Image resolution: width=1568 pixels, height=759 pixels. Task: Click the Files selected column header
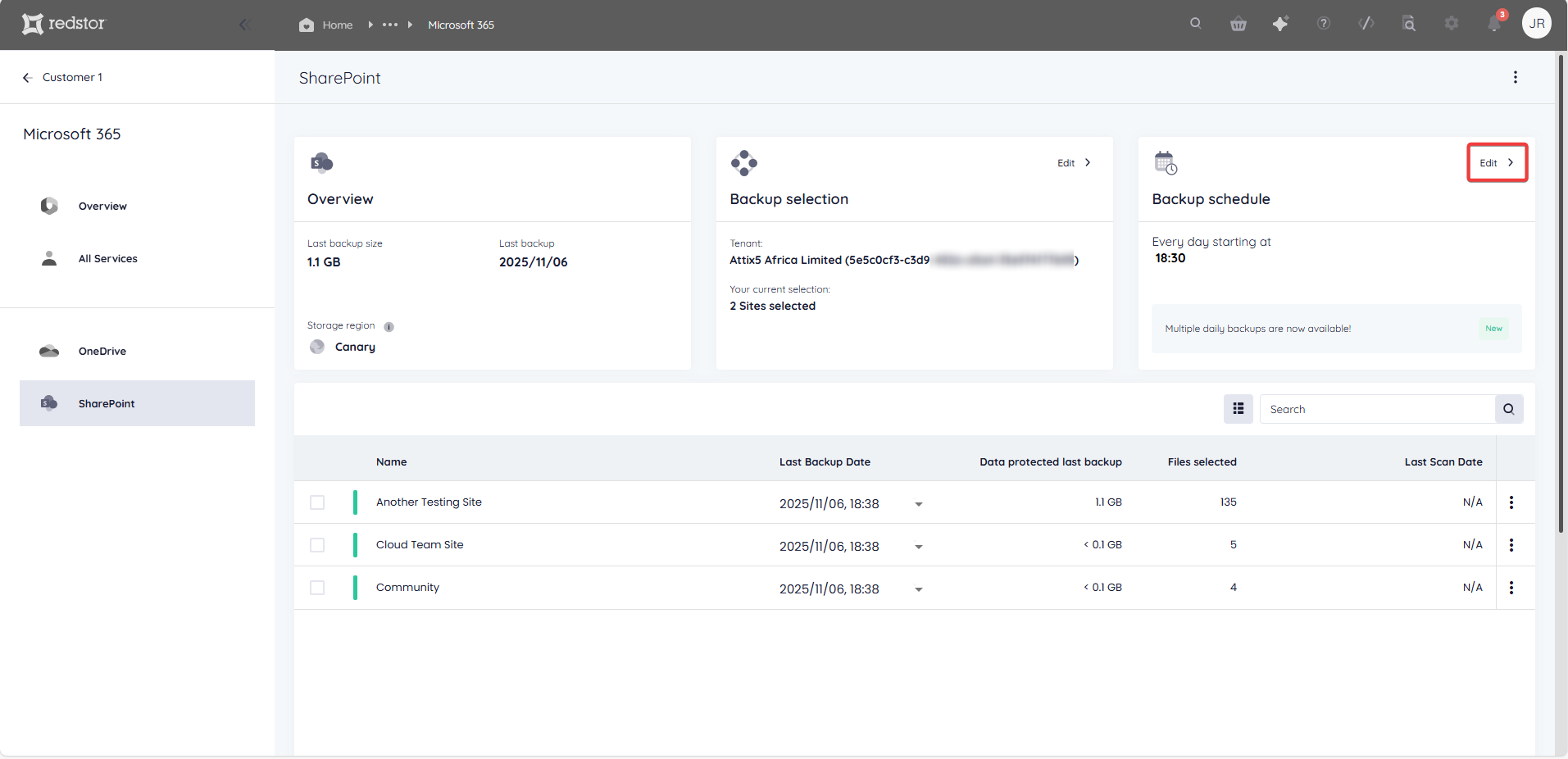click(1202, 461)
